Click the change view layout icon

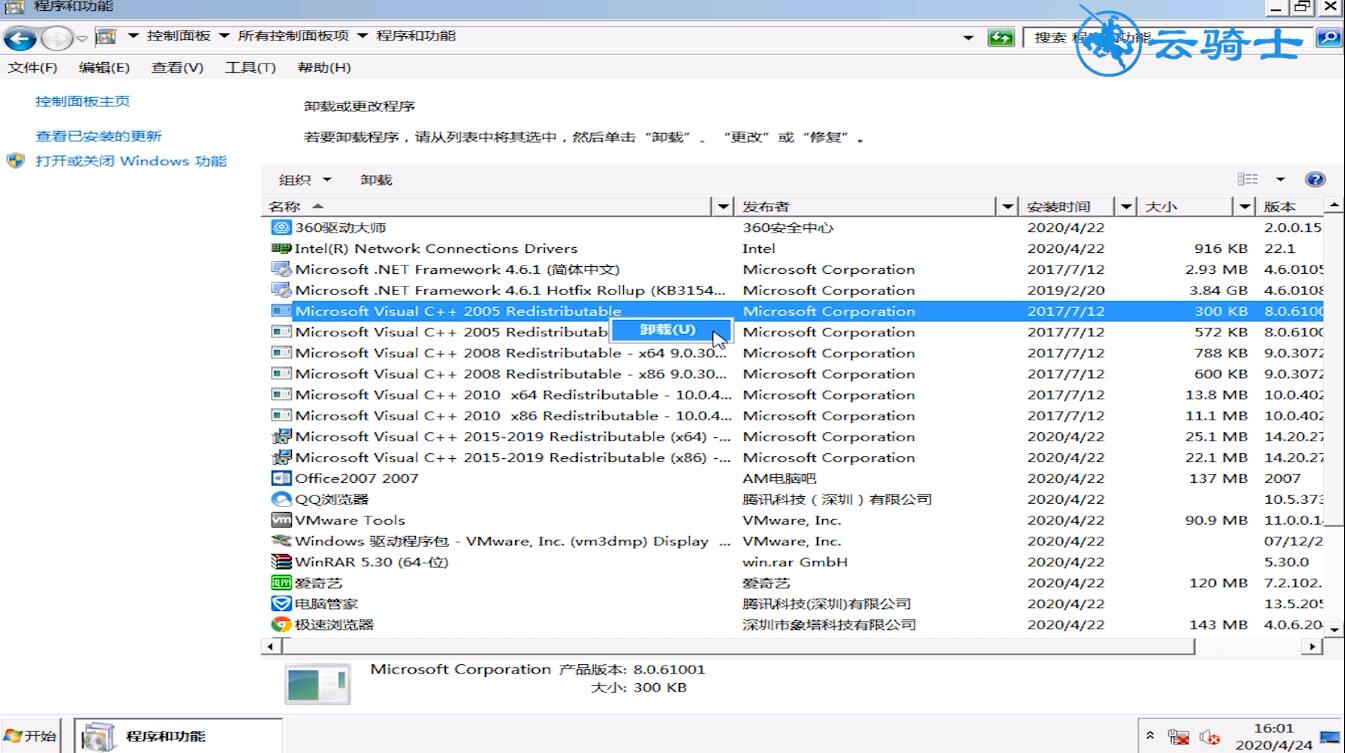tap(1248, 180)
